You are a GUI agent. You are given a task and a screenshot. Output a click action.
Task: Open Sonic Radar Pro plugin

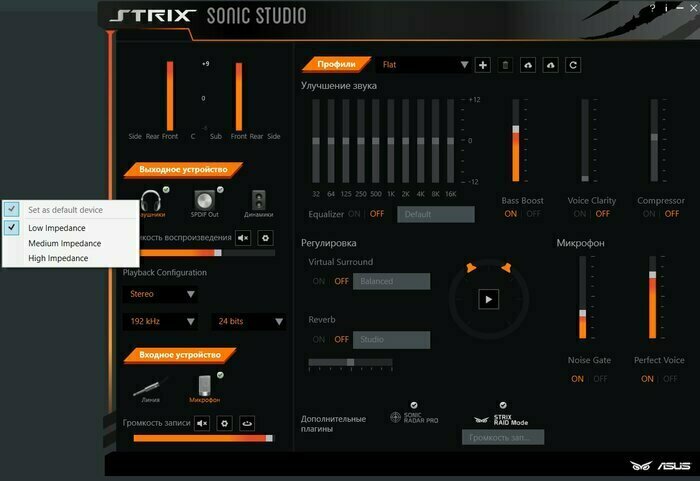click(414, 417)
